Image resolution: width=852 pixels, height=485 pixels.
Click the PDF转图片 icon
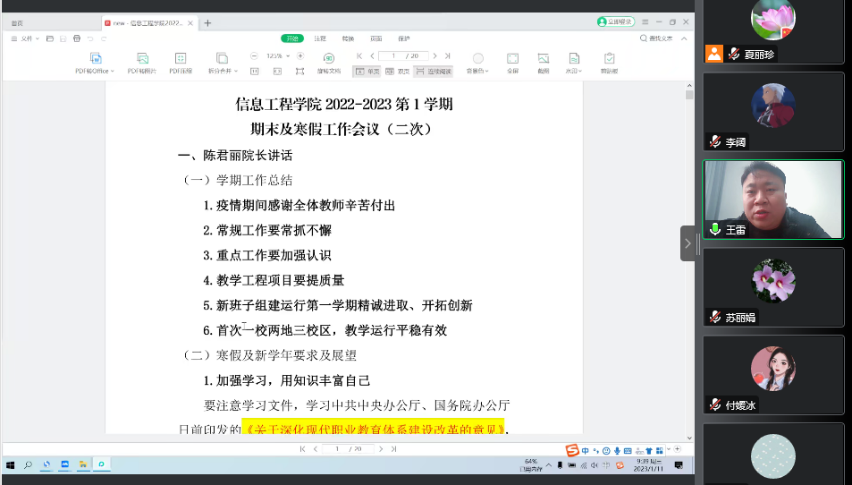pos(143,59)
